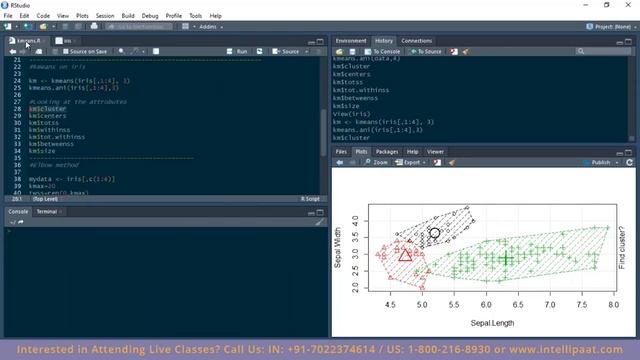The image size is (640, 360).
Task: Open the File menu
Action: point(8,16)
